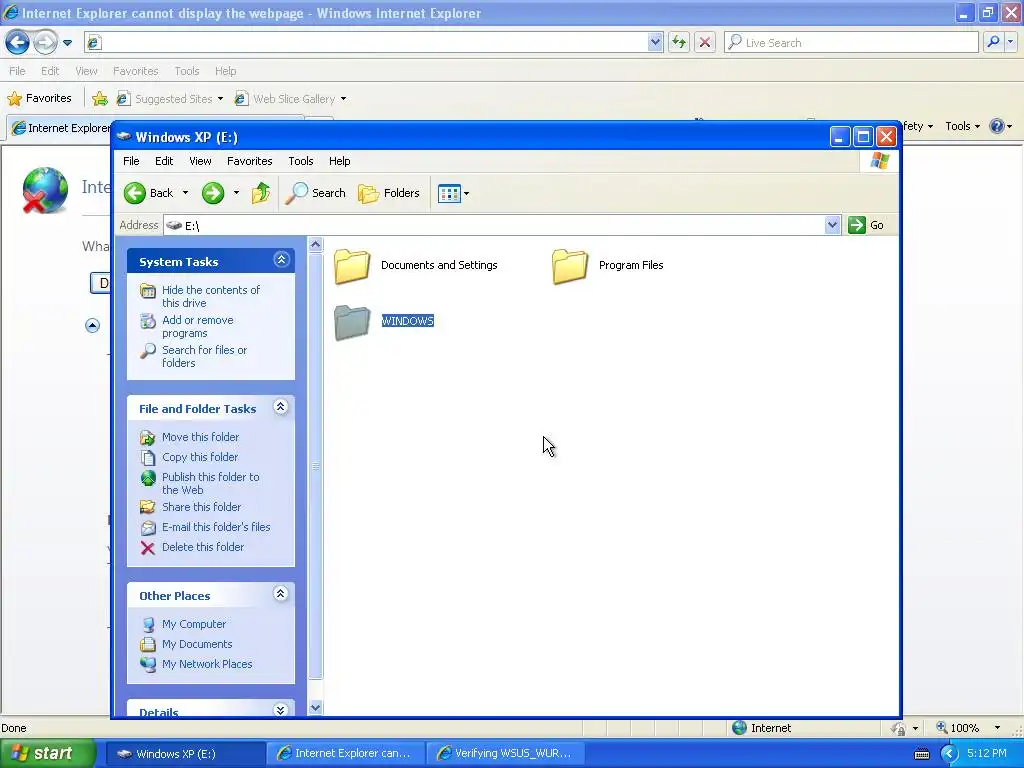Open File menu in Windows XP (E:) window
This screenshot has width=1024, height=768.
131,161
